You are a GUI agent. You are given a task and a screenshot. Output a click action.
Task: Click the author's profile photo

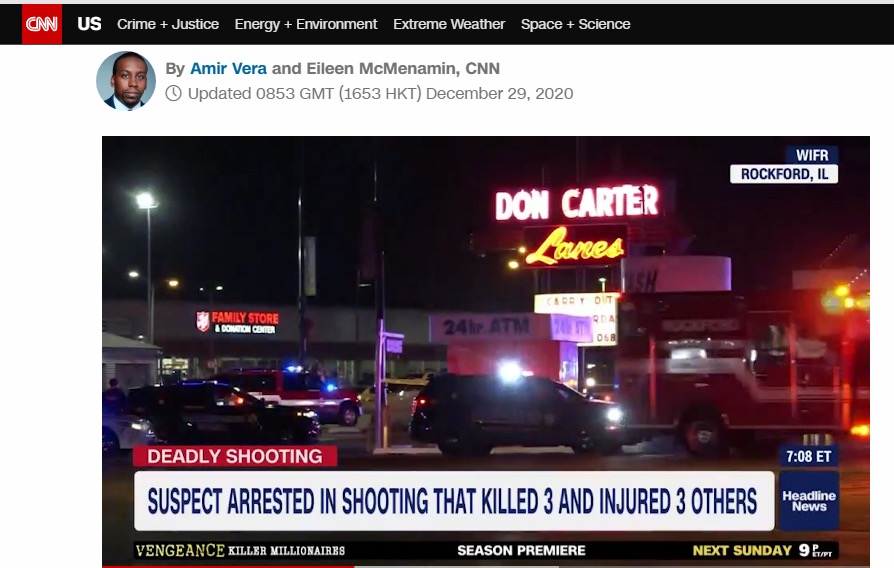pos(126,81)
